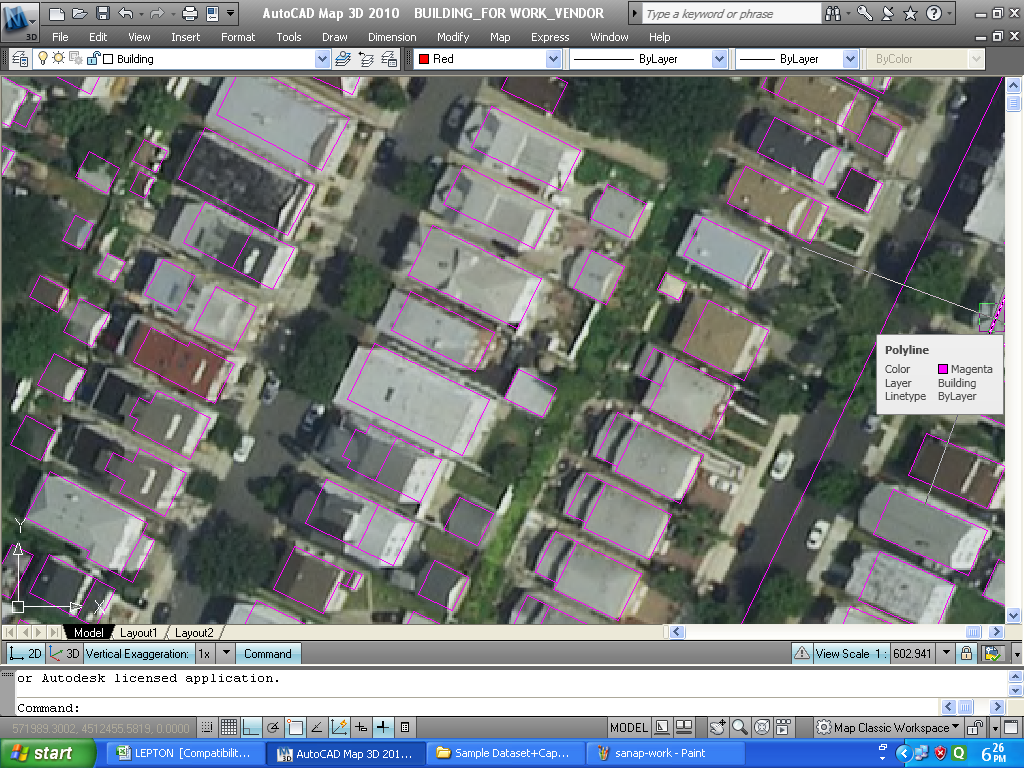
Task: Expand the InfoCenter arrow left of search box
Action: tap(634, 14)
